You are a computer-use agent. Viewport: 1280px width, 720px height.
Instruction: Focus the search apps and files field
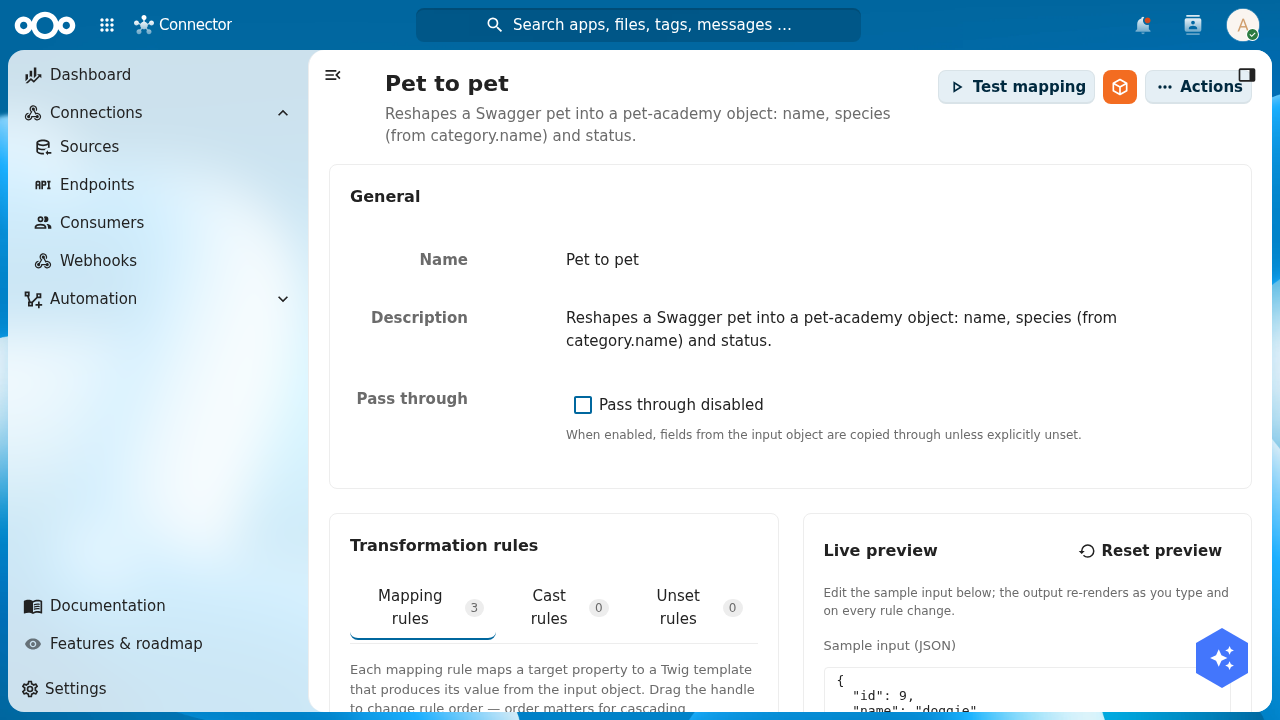coord(638,25)
